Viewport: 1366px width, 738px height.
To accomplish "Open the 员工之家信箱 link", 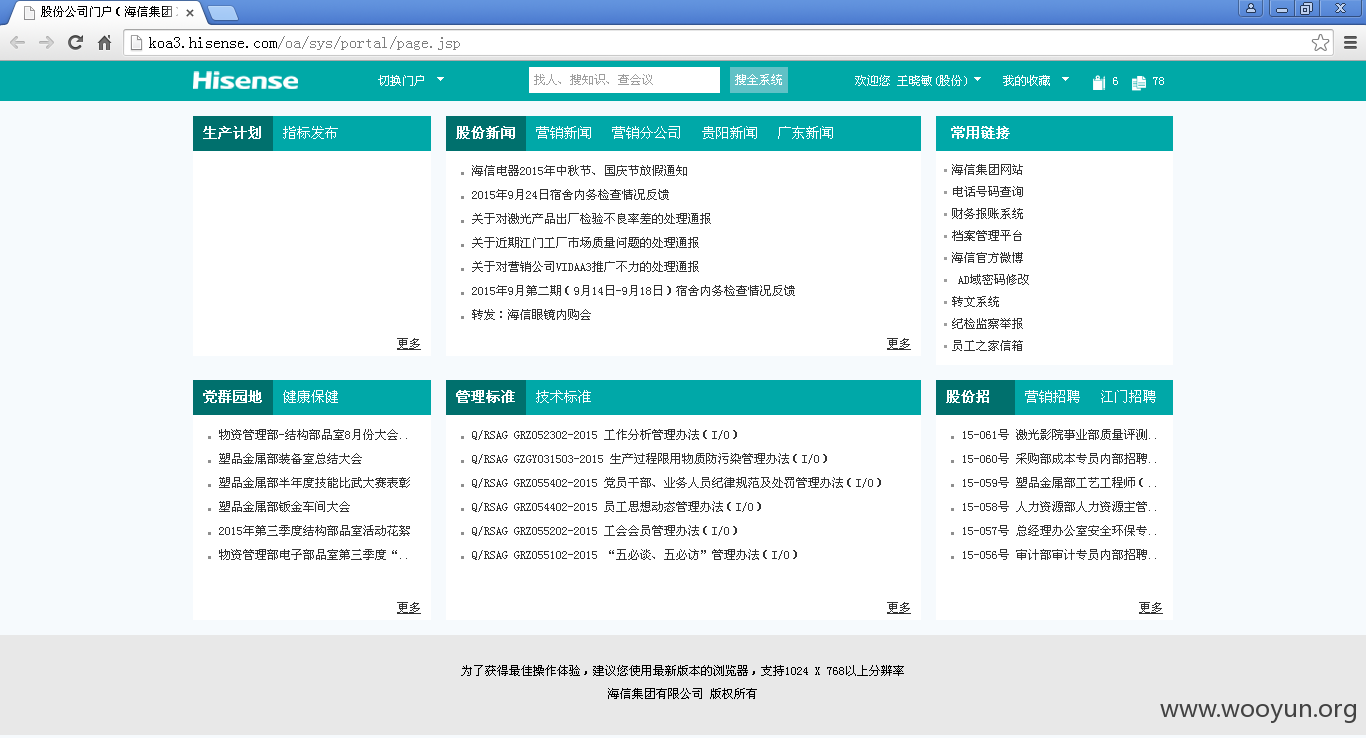I will point(987,346).
